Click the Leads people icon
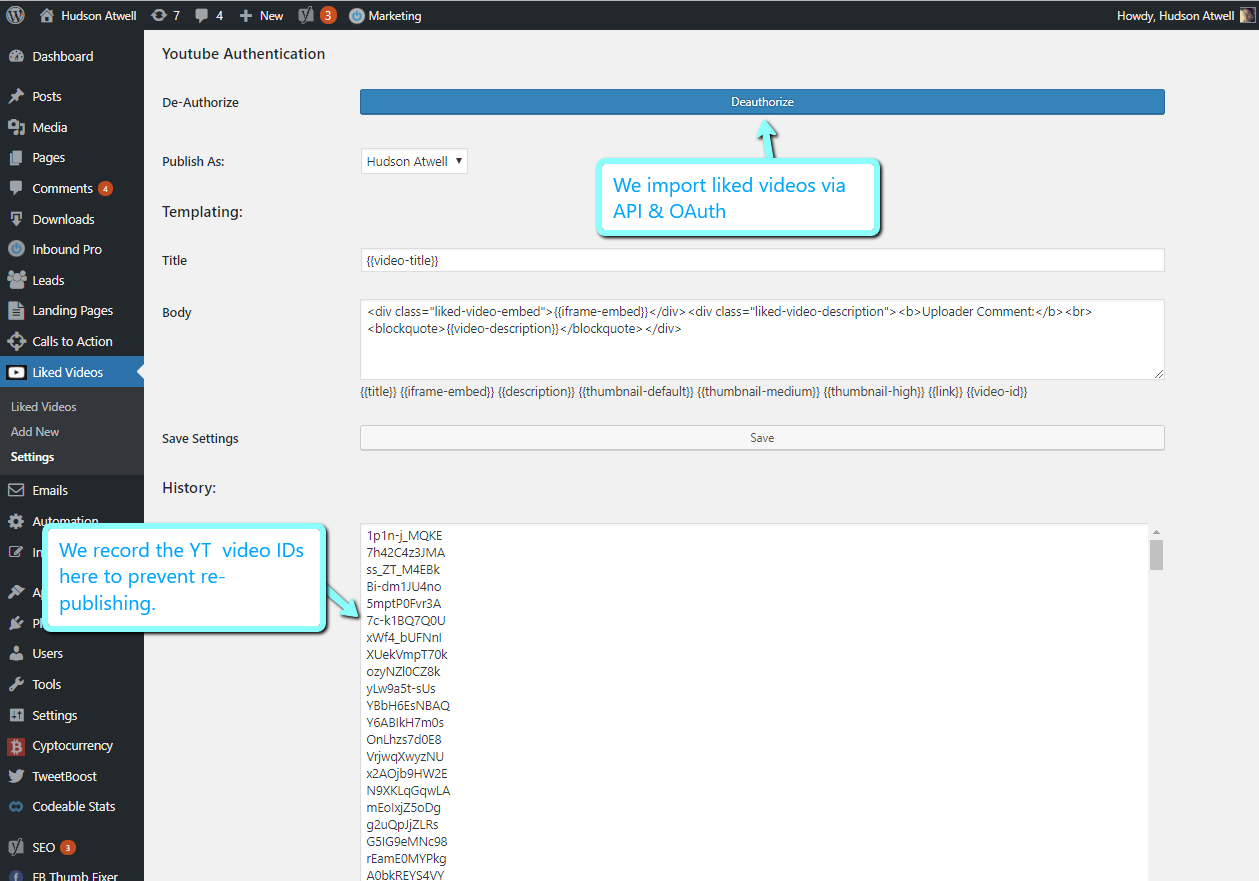This screenshot has height=881, width=1259. 16,280
